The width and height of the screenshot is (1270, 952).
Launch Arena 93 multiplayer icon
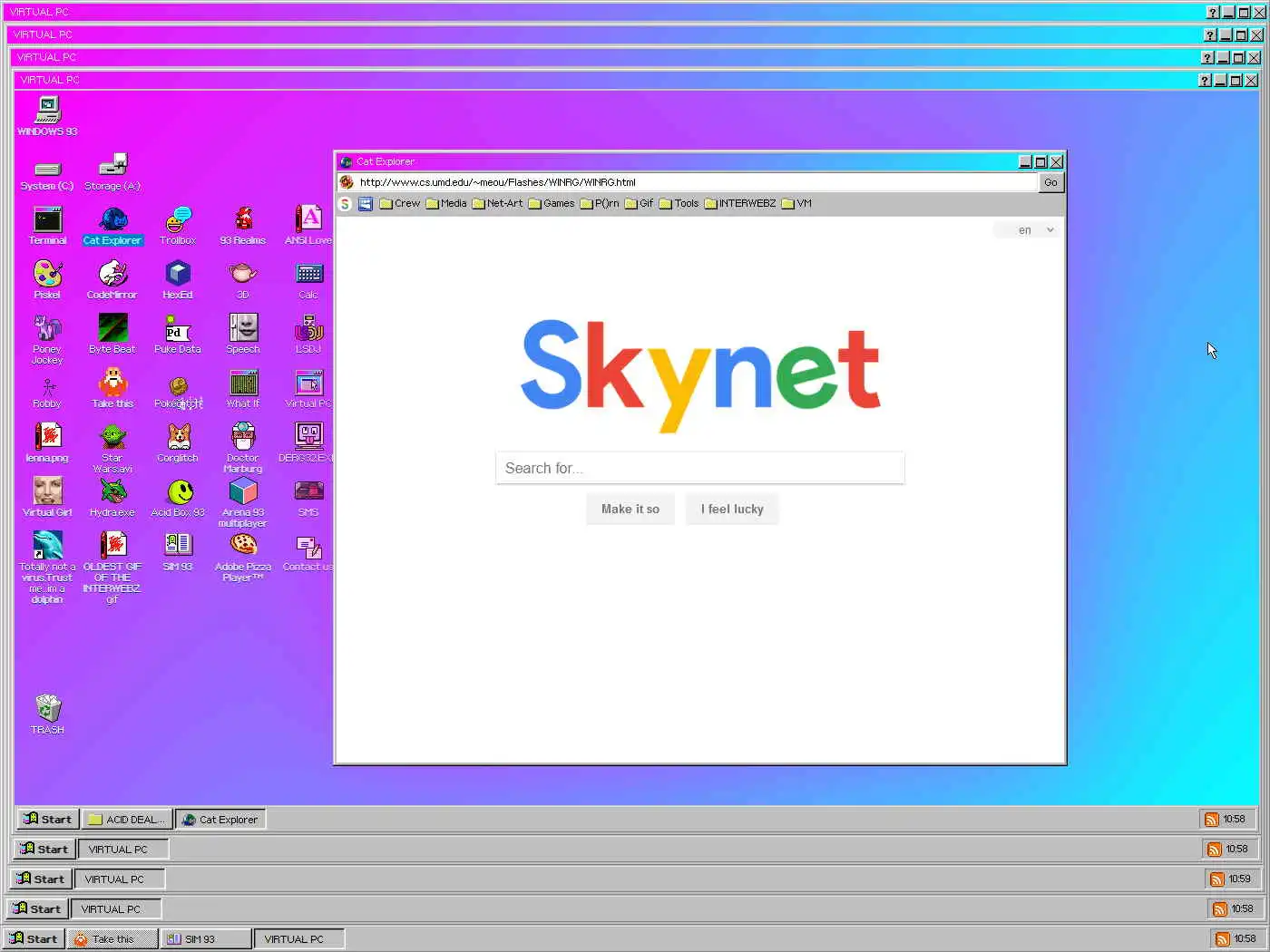(243, 503)
